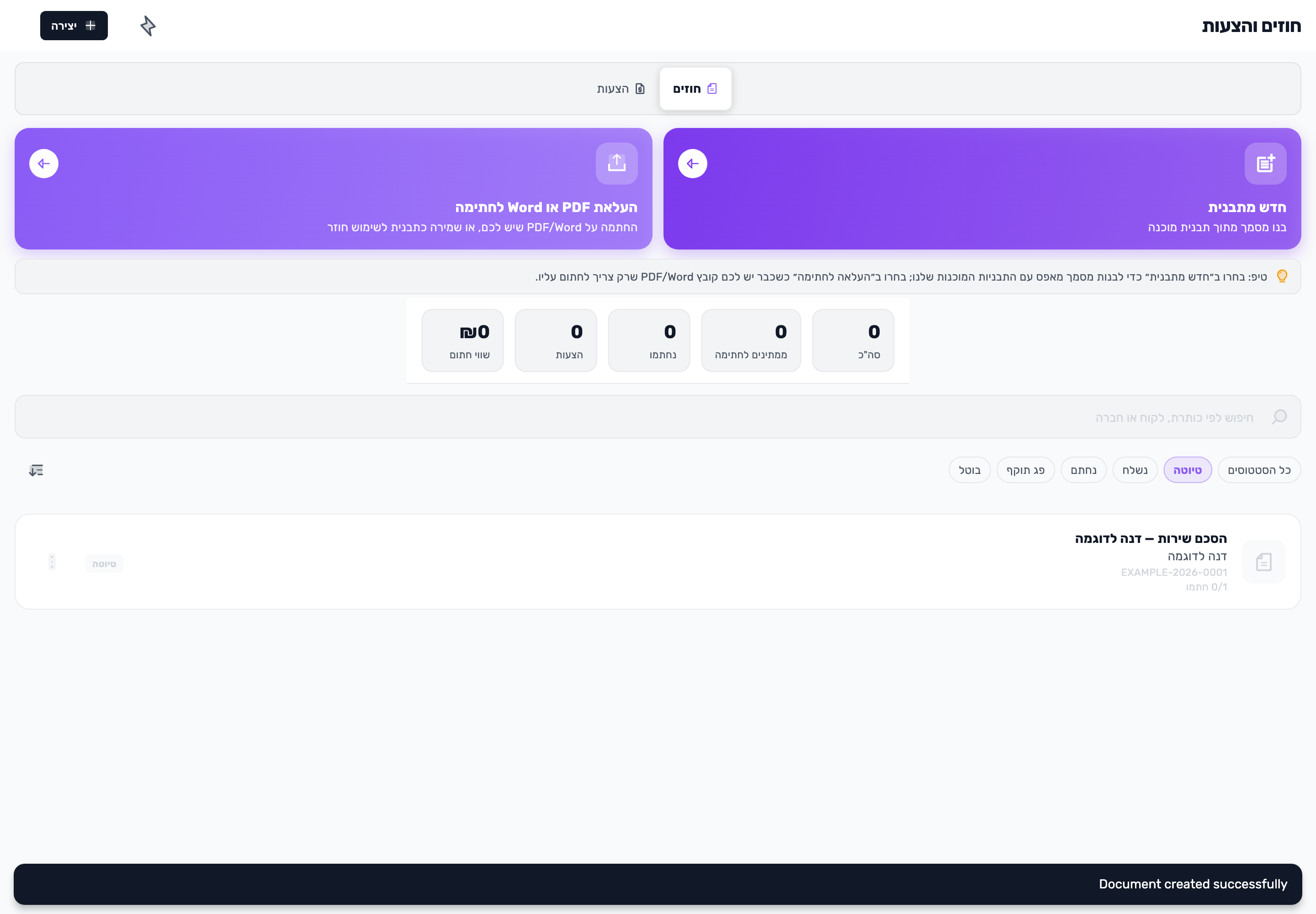Select the נחתם filter chip
The image size is (1316, 914).
1083,470
